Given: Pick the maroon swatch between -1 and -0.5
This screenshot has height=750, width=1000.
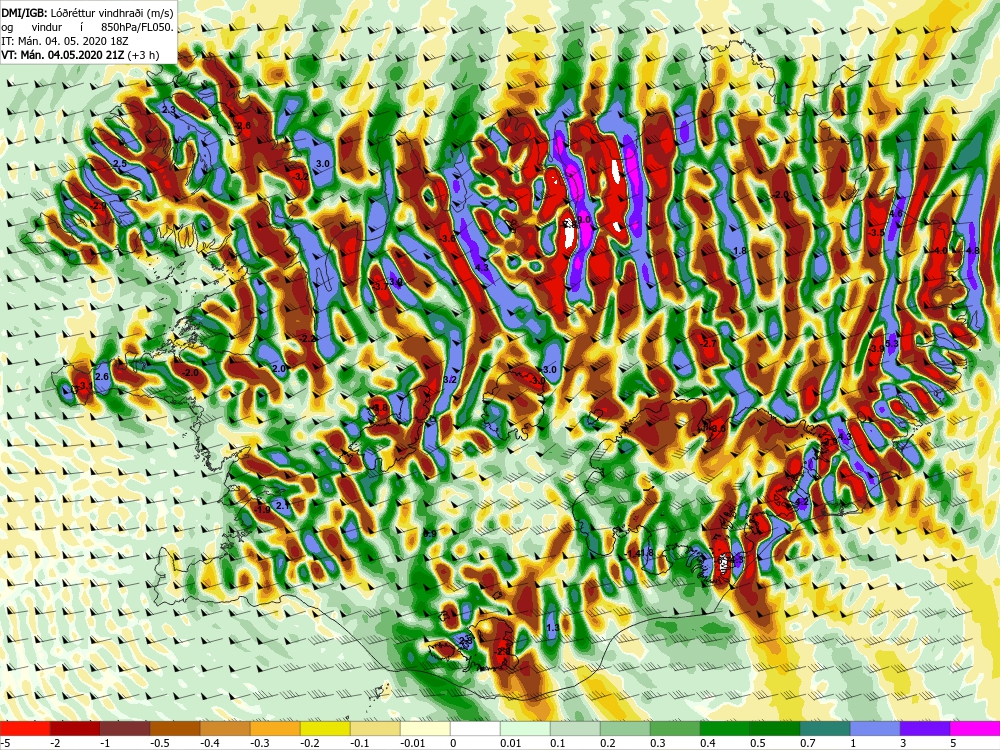Looking at the screenshot, I should 125,728.
